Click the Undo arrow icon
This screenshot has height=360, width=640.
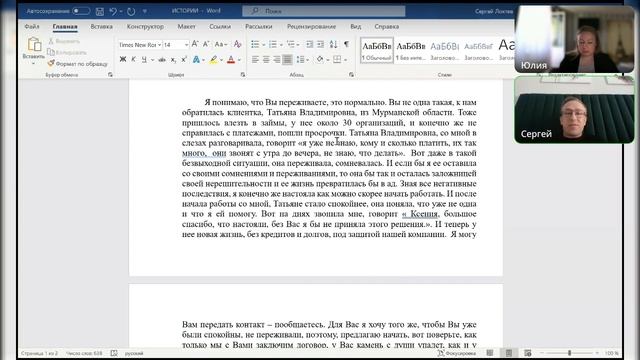click(x=113, y=11)
